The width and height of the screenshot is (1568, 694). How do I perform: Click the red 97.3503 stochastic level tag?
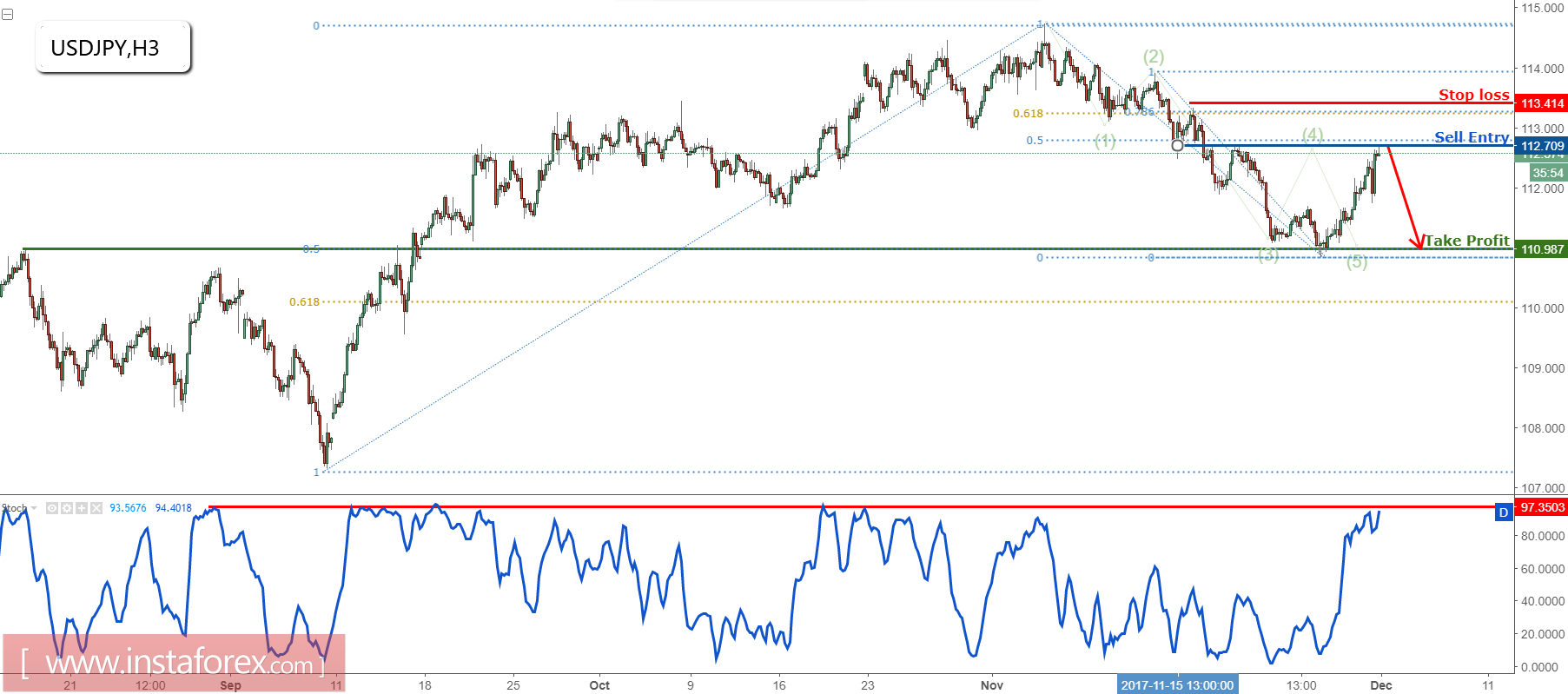(1542, 507)
